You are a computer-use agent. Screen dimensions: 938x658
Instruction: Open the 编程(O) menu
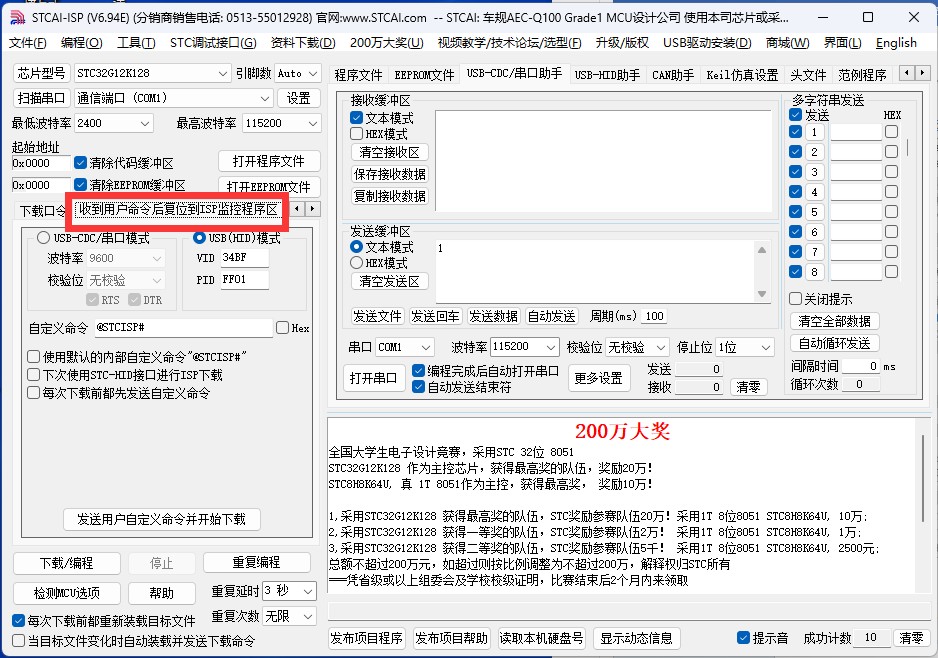click(81, 42)
